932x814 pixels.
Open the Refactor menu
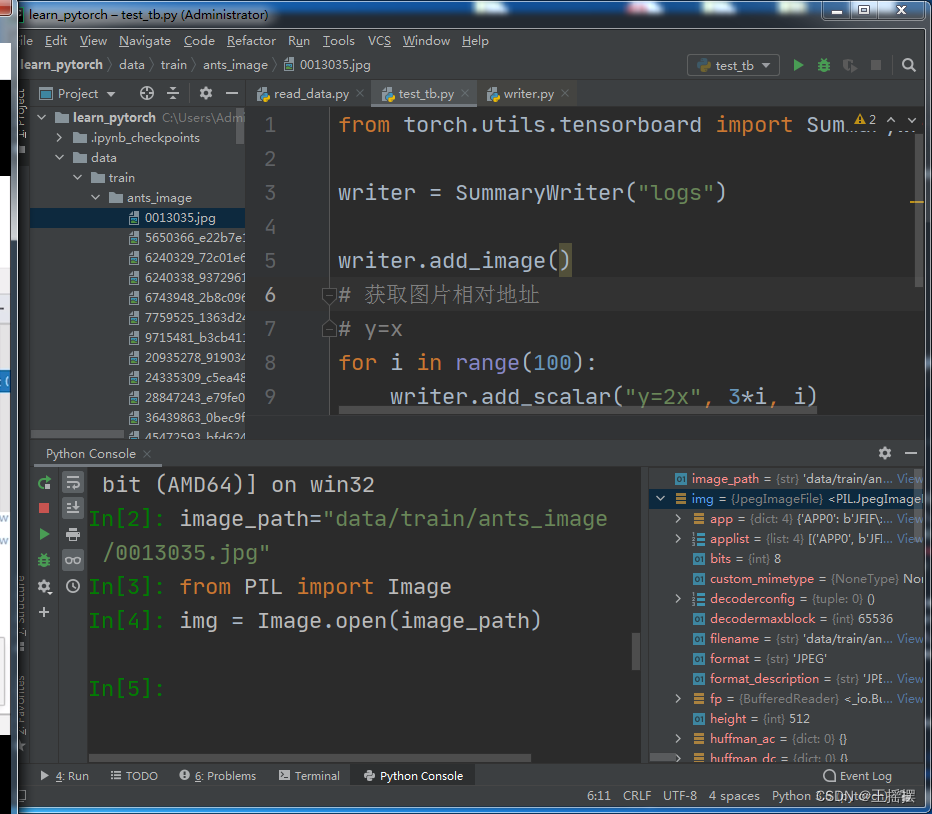(251, 41)
